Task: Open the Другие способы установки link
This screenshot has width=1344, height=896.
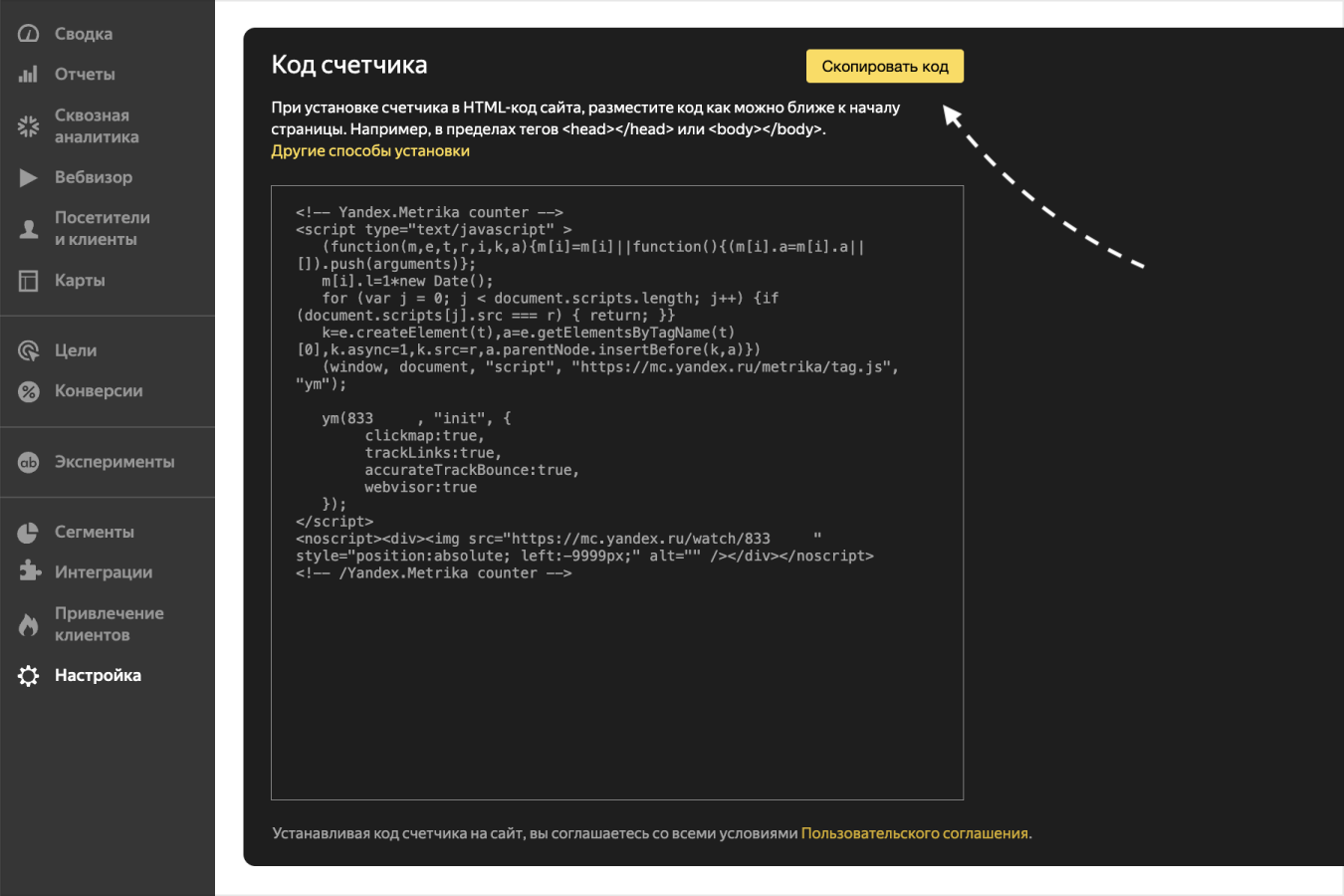Action: 370,151
